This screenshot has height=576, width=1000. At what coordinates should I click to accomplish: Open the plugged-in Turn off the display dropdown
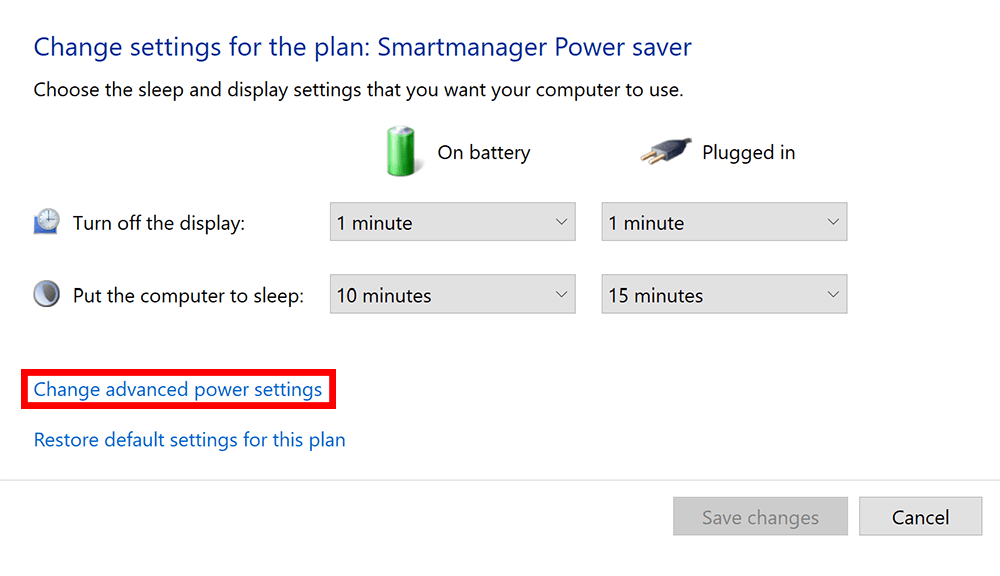723,222
